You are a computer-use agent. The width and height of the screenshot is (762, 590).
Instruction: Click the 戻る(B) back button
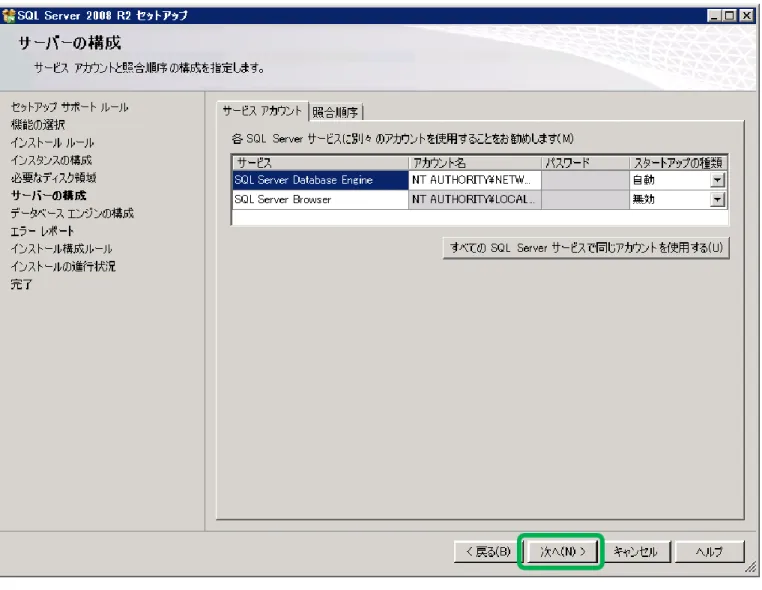click(488, 552)
